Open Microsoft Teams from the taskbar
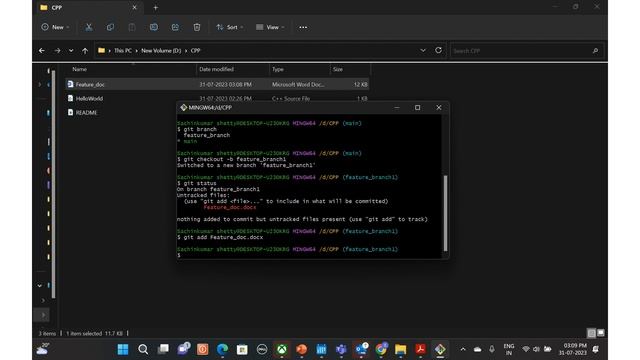Image resolution: width=640 pixels, height=360 pixels. (341, 349)
